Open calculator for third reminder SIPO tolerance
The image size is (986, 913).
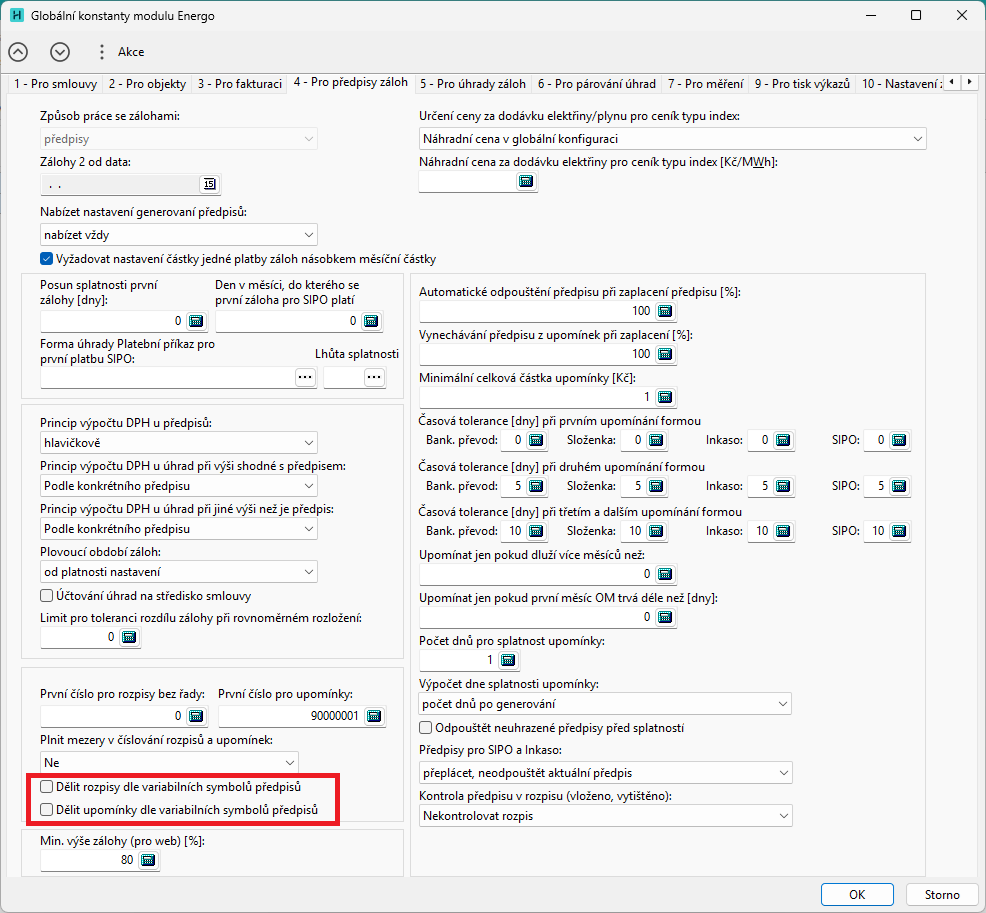click(x=899, y=531)
